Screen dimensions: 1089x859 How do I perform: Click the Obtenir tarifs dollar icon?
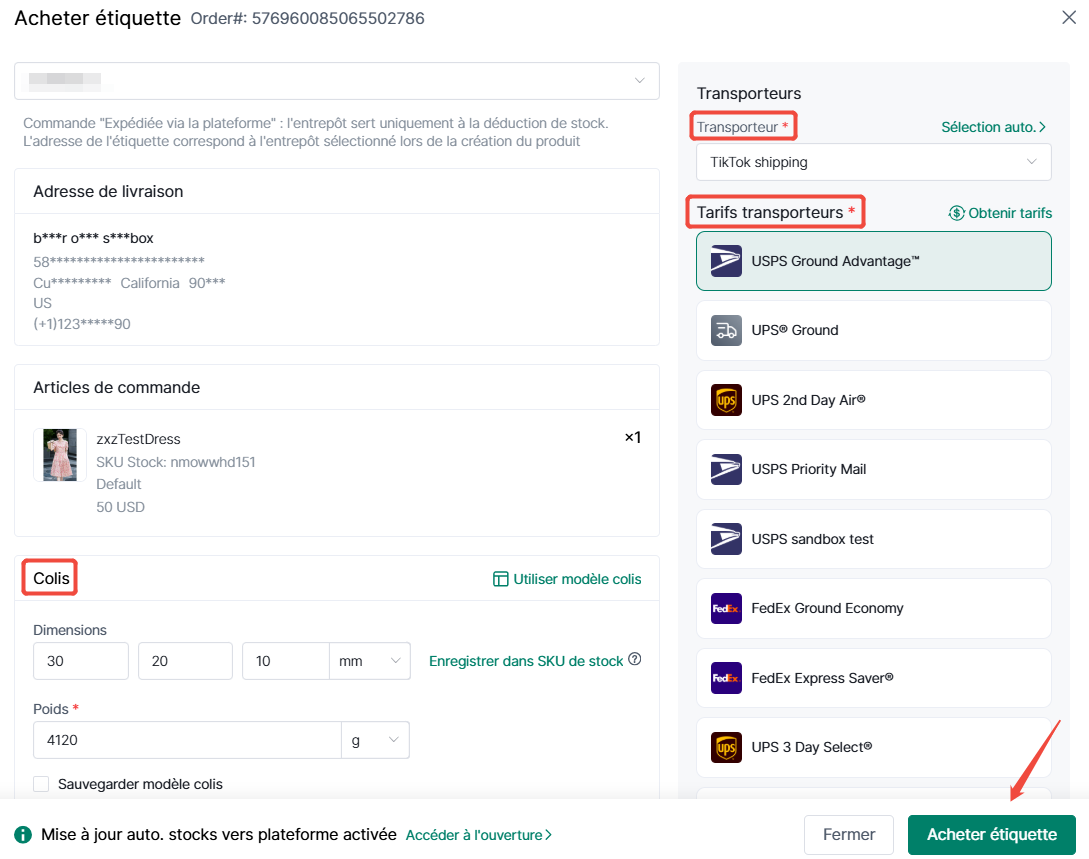[956, 213]
